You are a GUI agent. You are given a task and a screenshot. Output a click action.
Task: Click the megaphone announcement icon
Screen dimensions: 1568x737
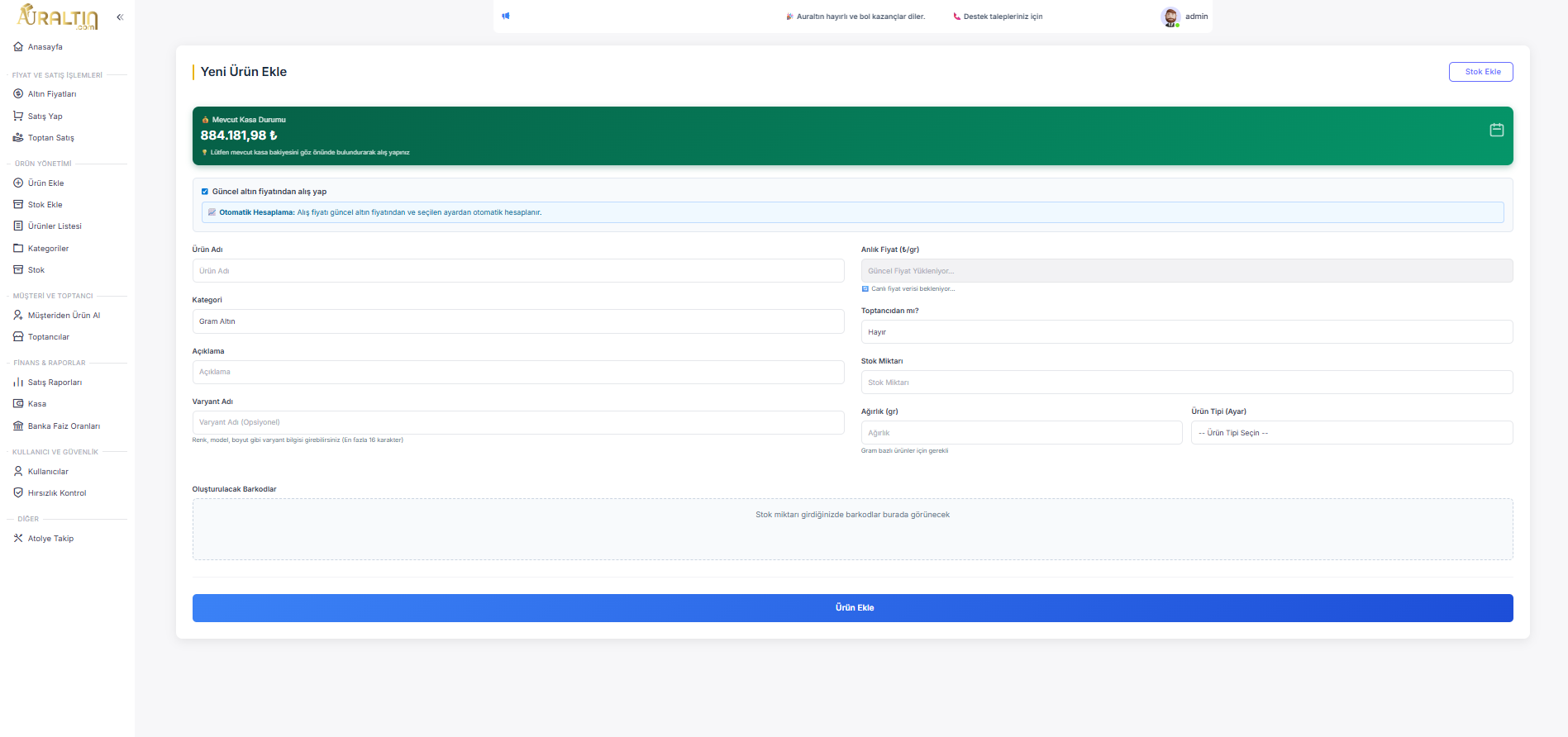pos(506,16)
